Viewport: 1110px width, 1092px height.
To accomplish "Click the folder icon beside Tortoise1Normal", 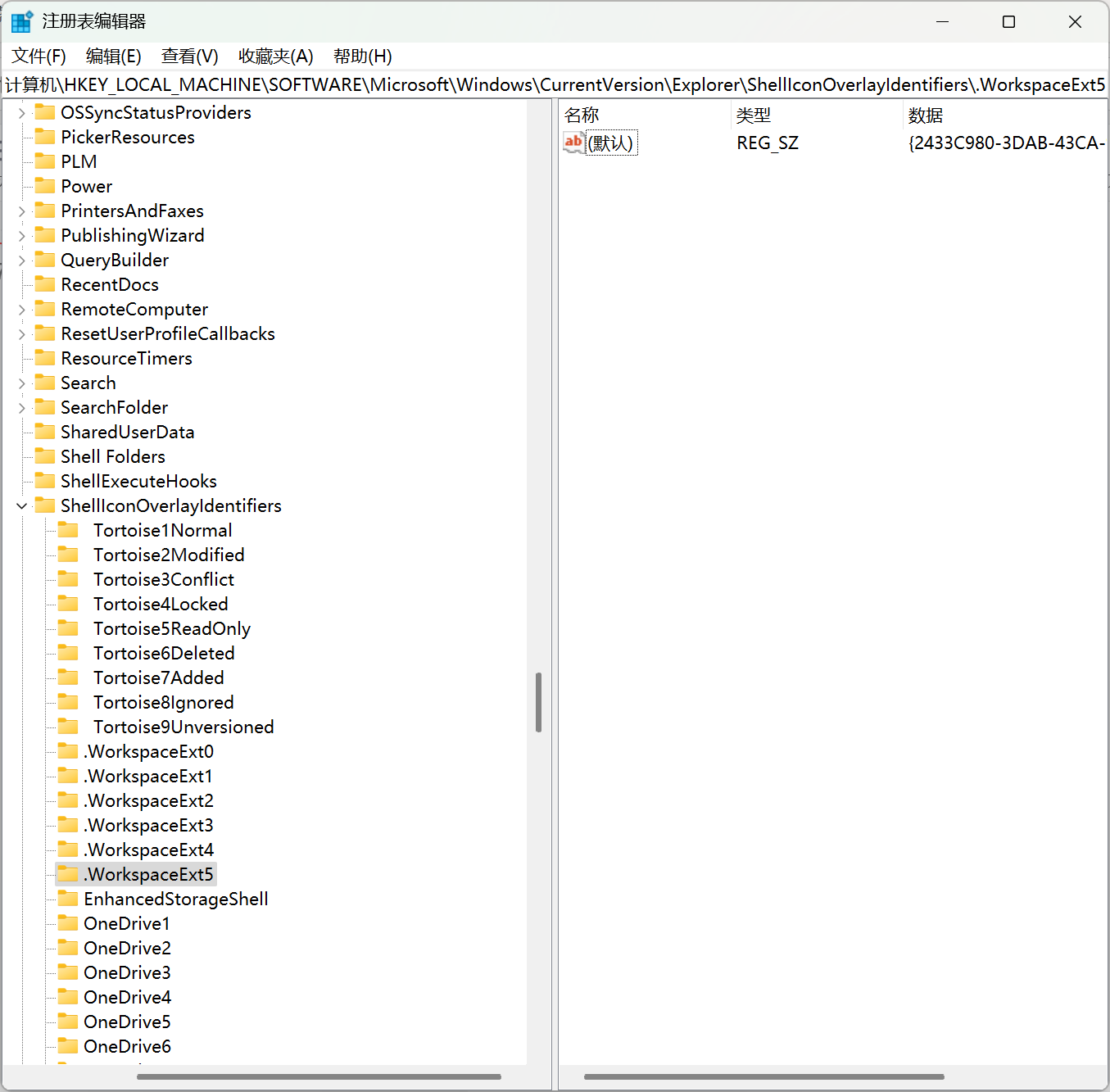I will (68, 530).
